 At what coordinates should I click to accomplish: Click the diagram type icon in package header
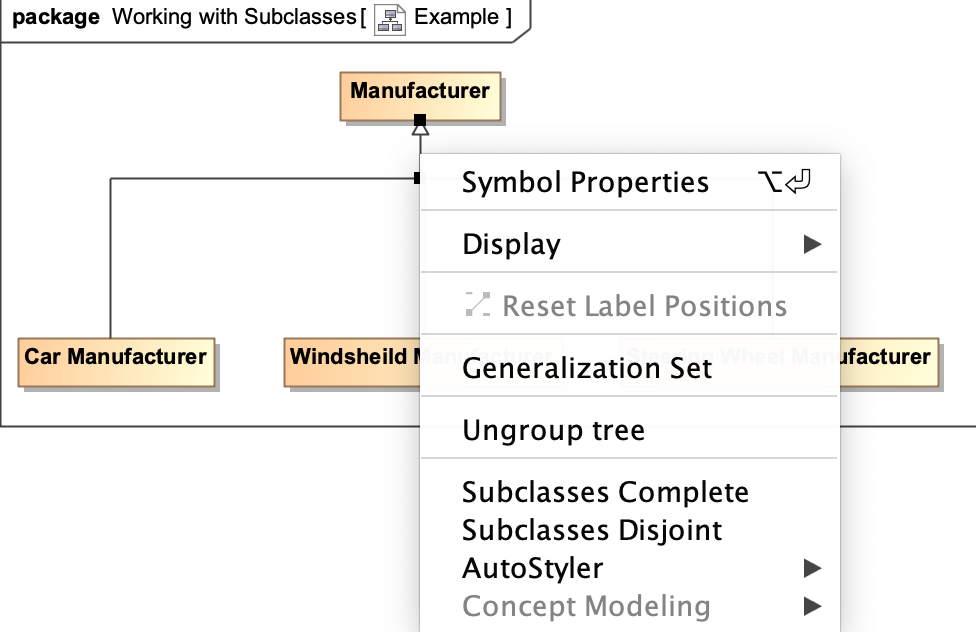pyautogui.click(x=389, y=19)
